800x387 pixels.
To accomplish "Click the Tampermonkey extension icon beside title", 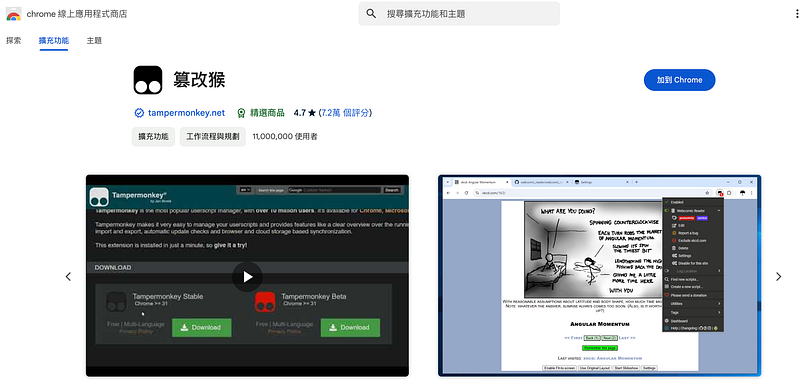I will 148,80.
